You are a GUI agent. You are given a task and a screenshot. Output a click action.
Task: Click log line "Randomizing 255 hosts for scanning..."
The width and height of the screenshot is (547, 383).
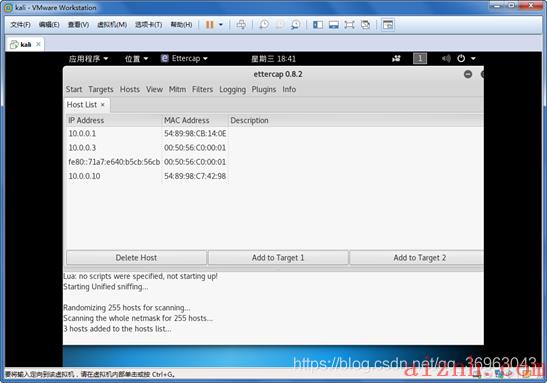[127, 308]
